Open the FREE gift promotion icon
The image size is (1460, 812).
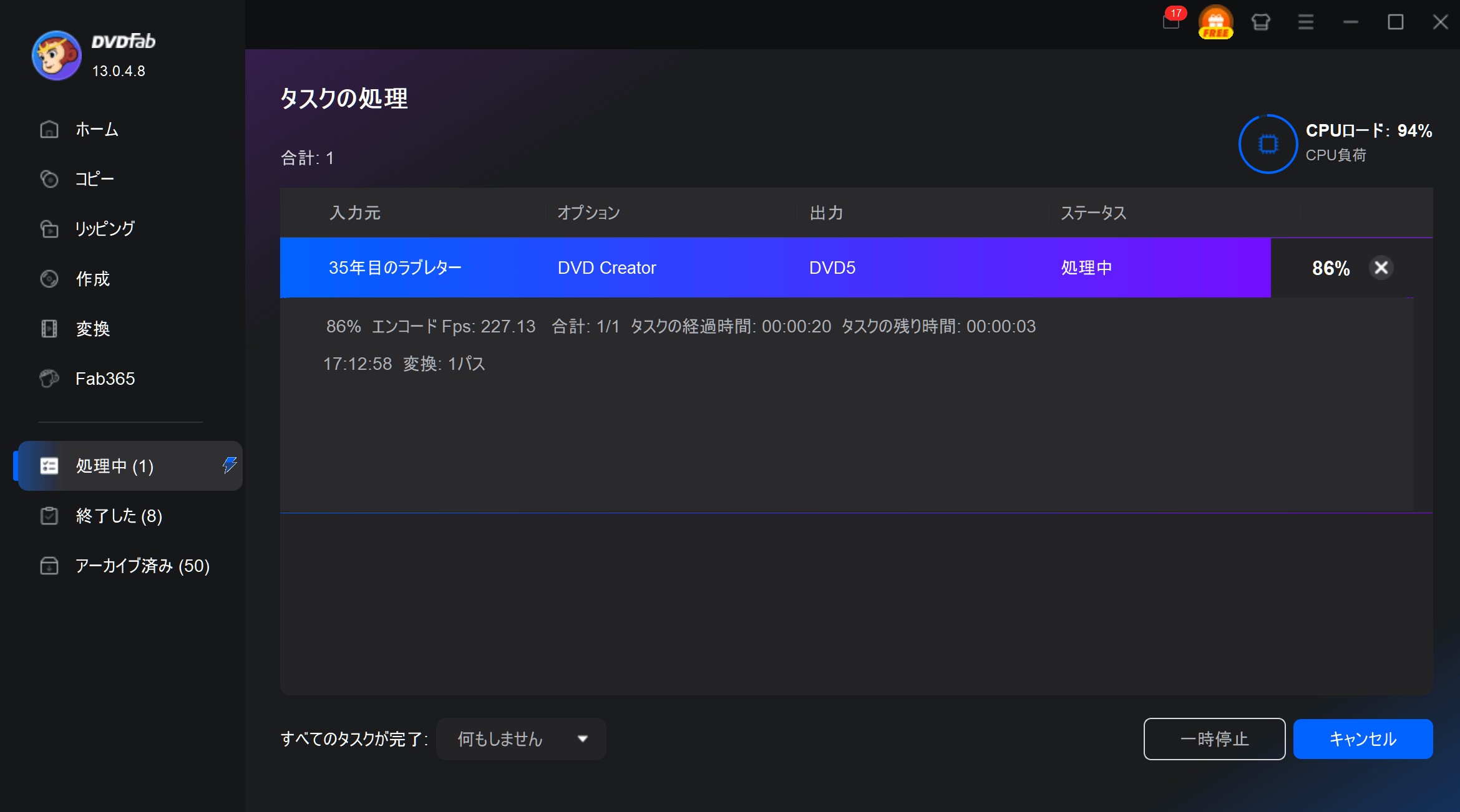pos(1215,22)
